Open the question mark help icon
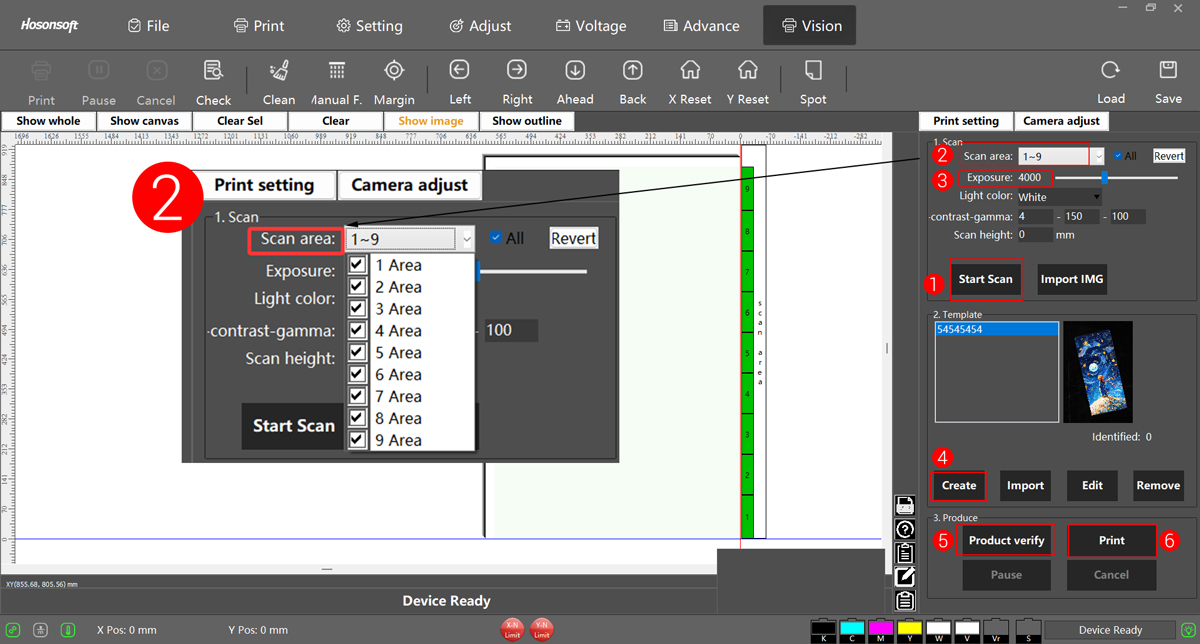The width and height of the screenshot is (1200, 644). [x=905, y=529]
